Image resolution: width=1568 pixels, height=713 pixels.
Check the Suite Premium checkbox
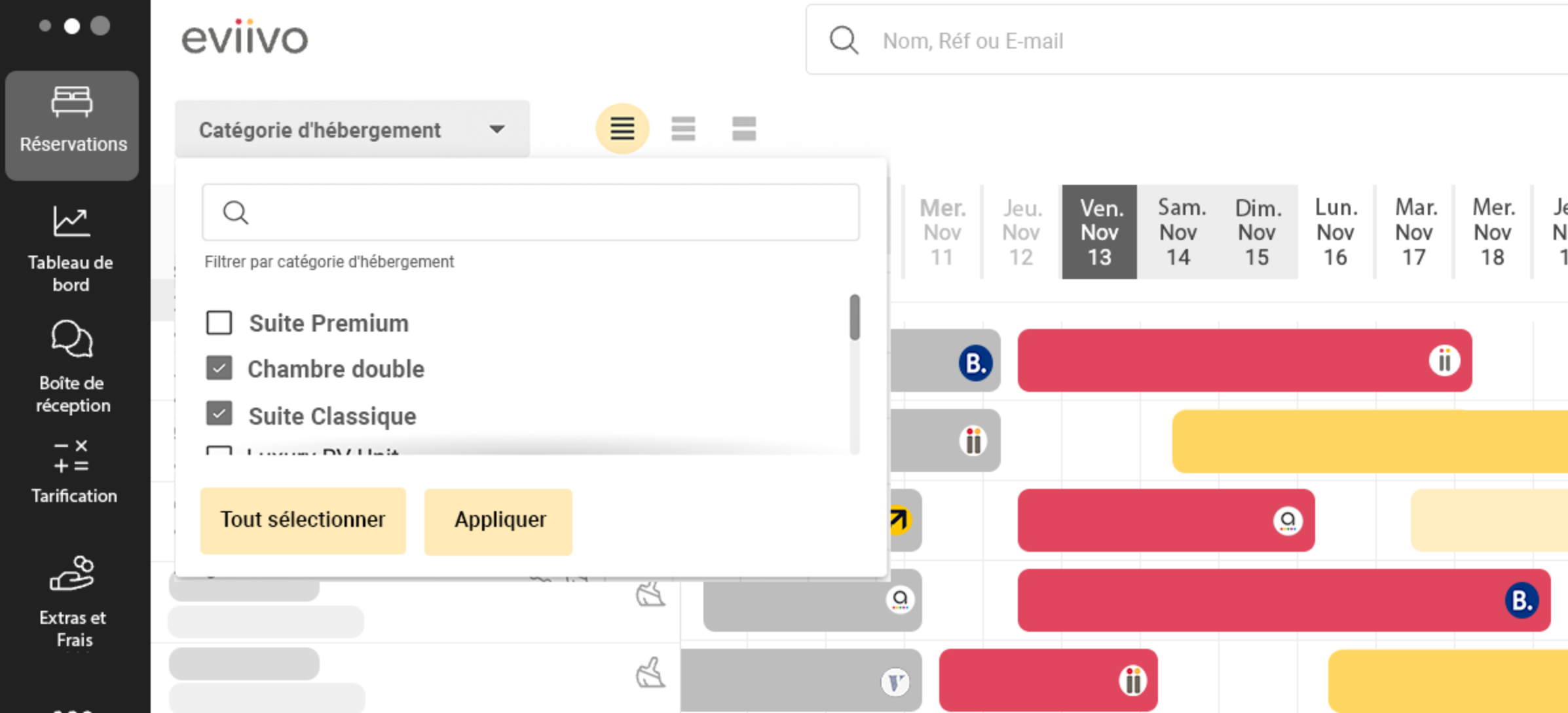(219, 322)
